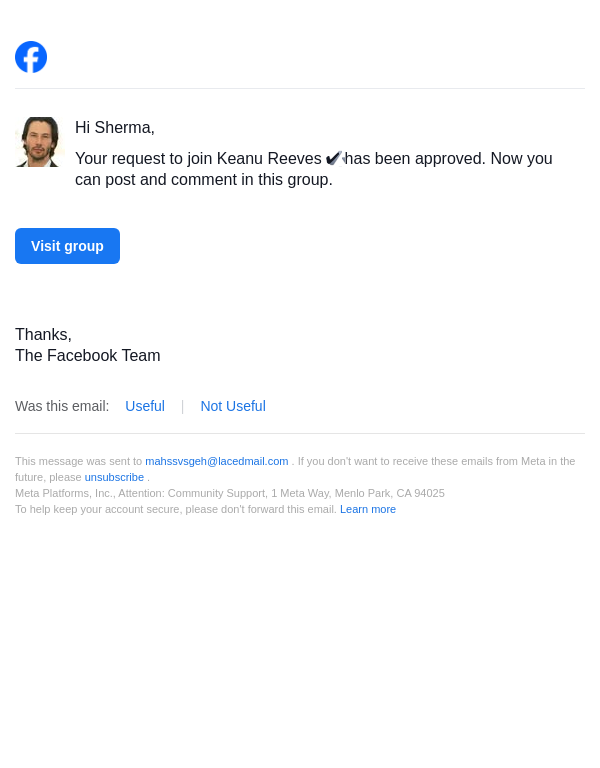Viewport: 600px width, 768px height.
Task: Rate this email as Useful
Action: [145, 406]
